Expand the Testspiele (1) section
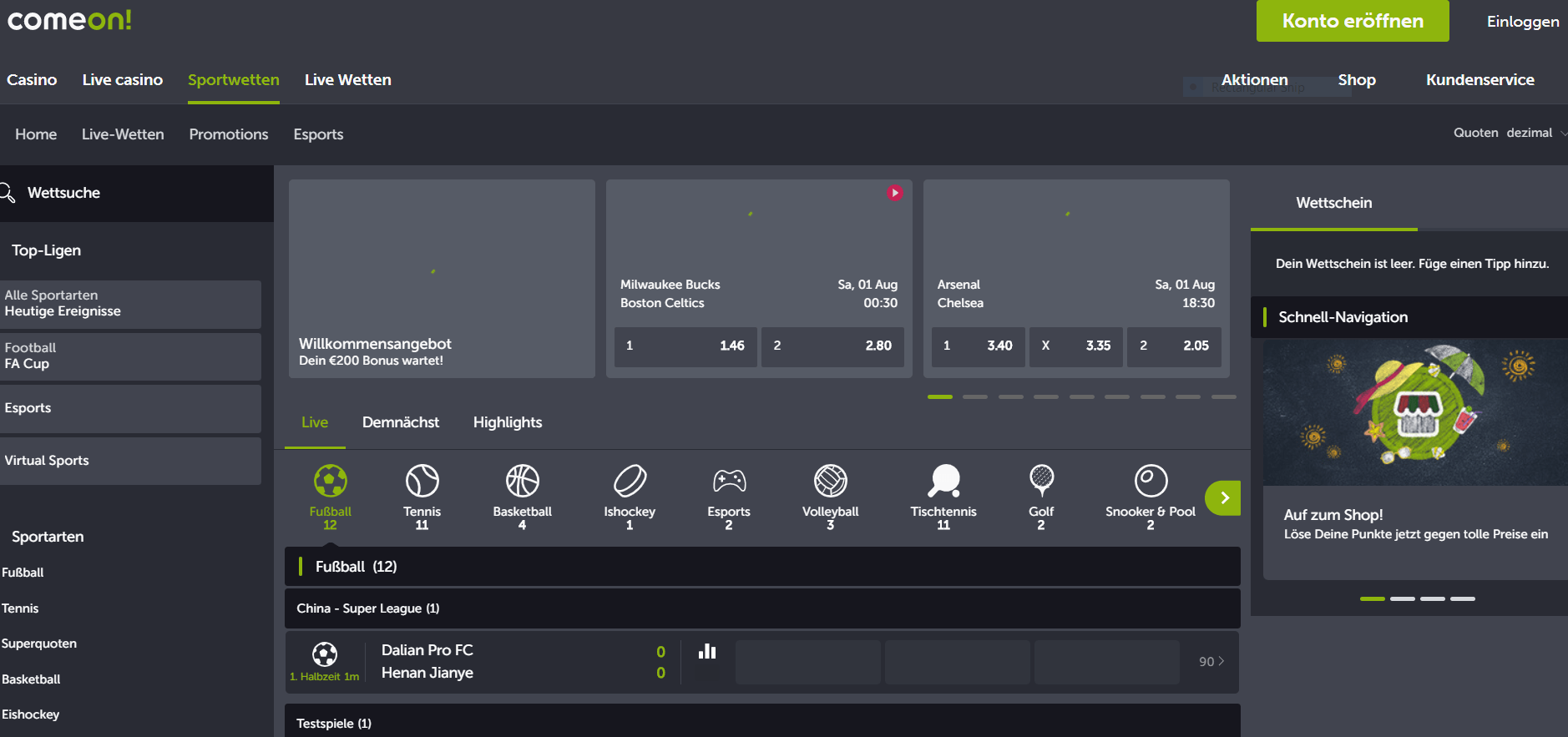1568x737 pixels. pyautogui.click(x=762, y=722)
